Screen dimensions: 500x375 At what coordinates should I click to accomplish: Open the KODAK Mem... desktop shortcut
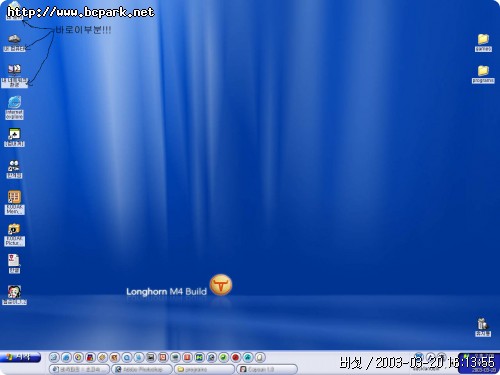14,202
